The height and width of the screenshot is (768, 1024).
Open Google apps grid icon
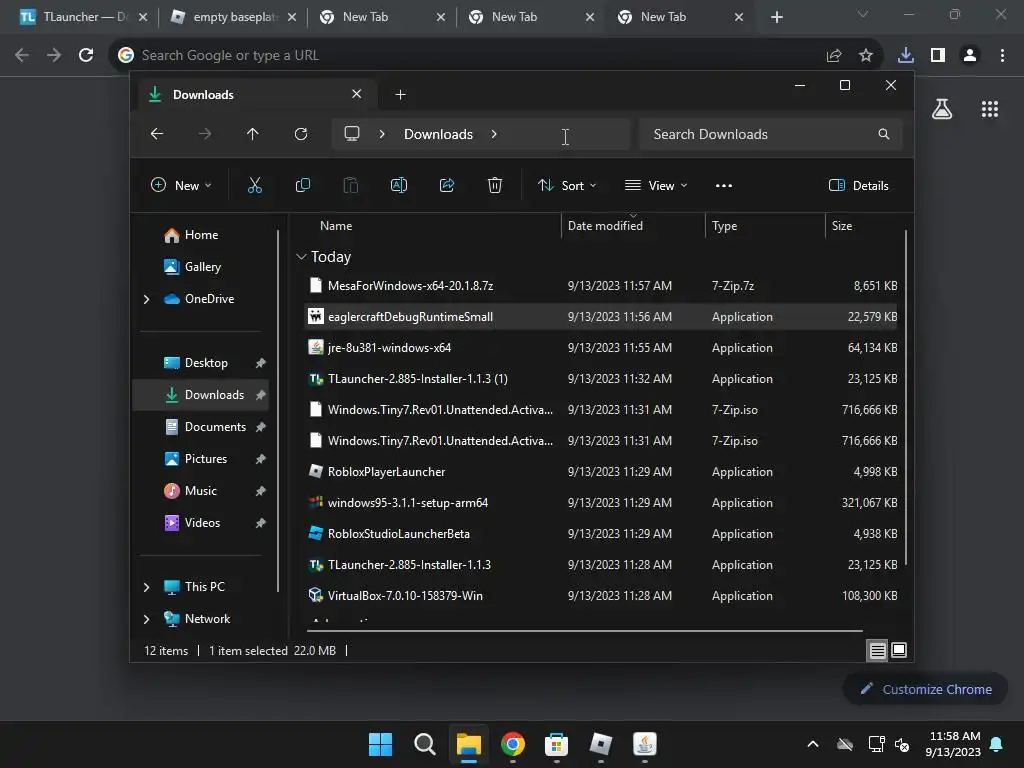tap(990, 109)
